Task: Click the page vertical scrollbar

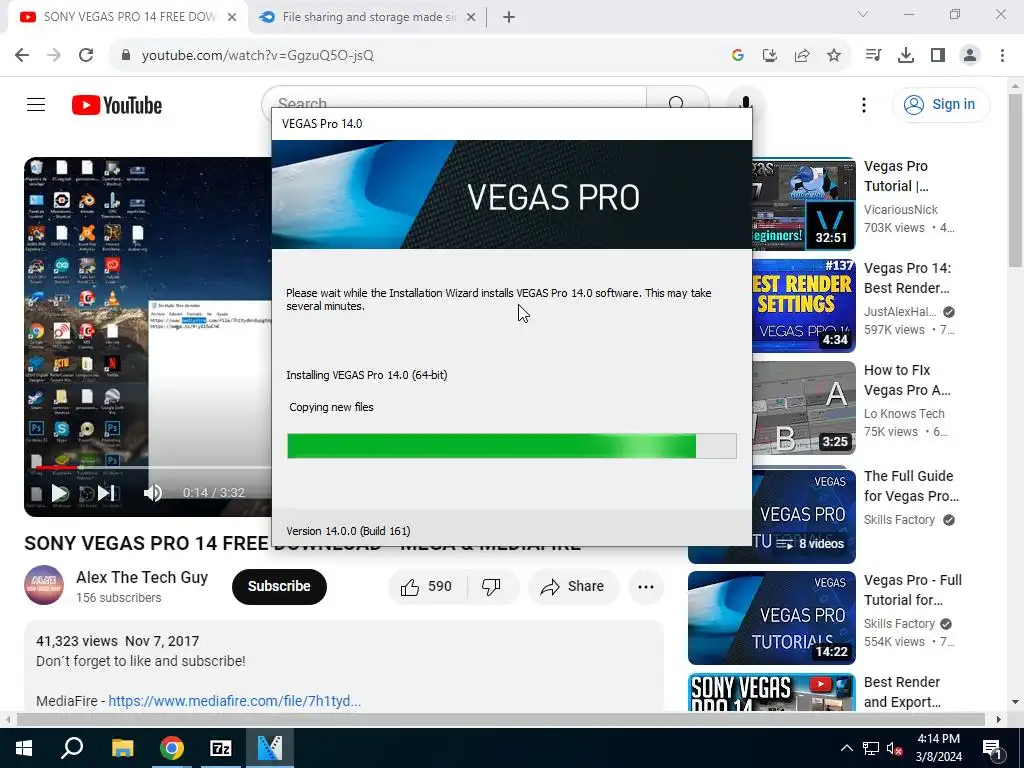Action: pyautogui.click(x=1016, y=180)
